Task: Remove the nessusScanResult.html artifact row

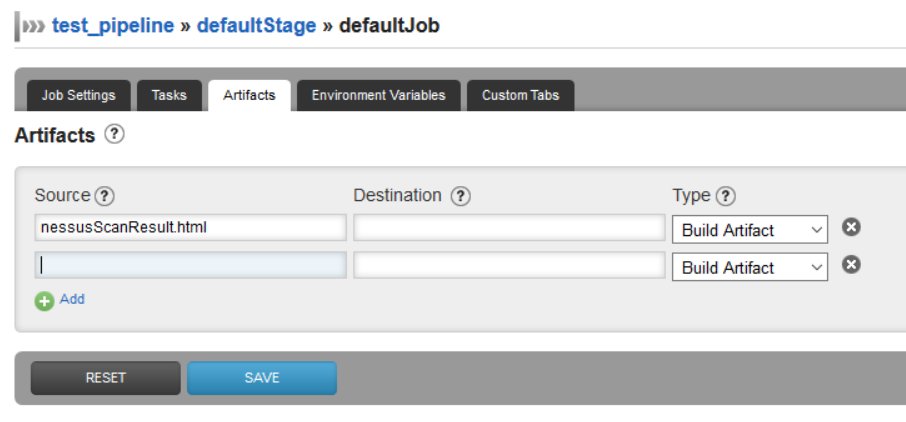Action: pos(851,227)
